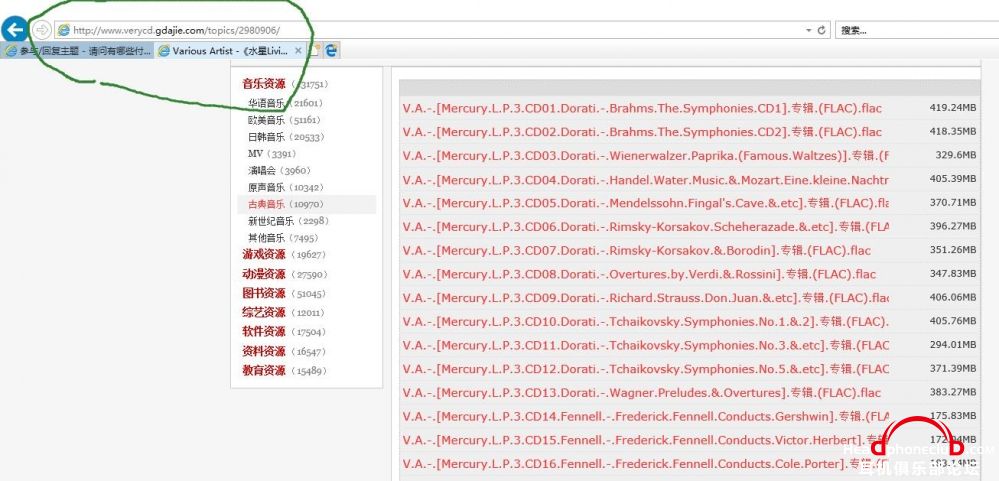The image size is (999, 481).
Task: Click the 396.27MB file size
Action: 952,226
